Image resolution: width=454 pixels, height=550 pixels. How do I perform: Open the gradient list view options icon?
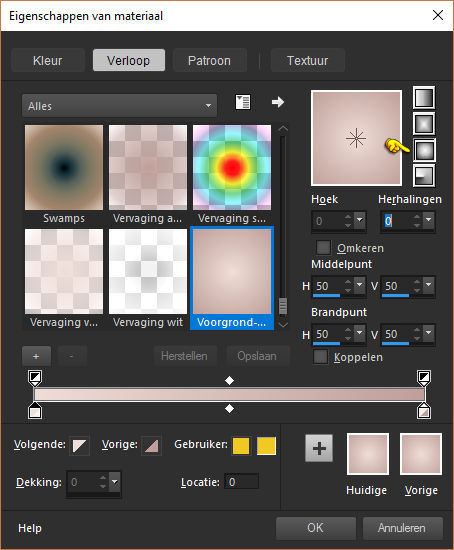click(x=243, y=102)
